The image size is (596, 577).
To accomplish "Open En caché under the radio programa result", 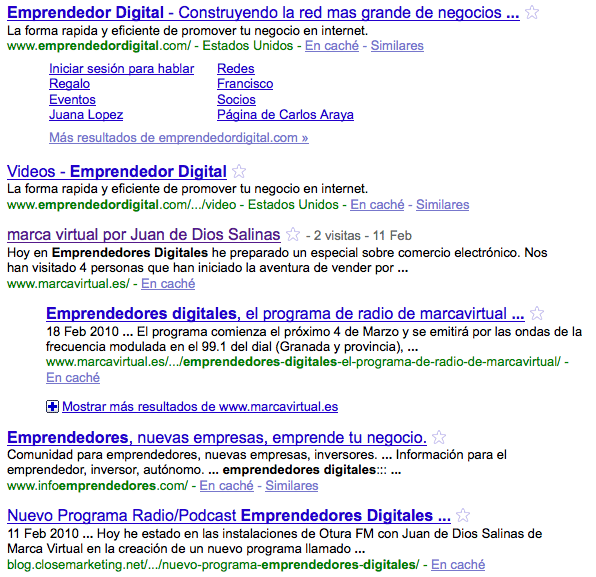I will (73, 377).
